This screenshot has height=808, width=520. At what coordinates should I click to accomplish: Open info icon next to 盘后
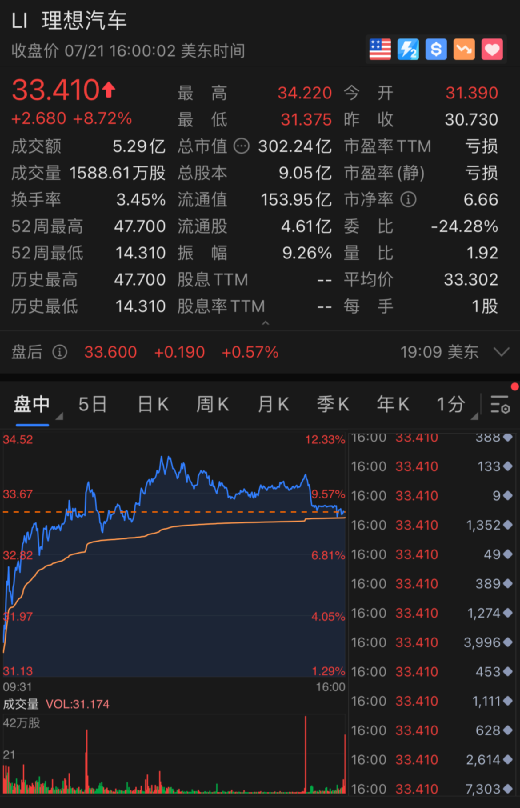60,352
